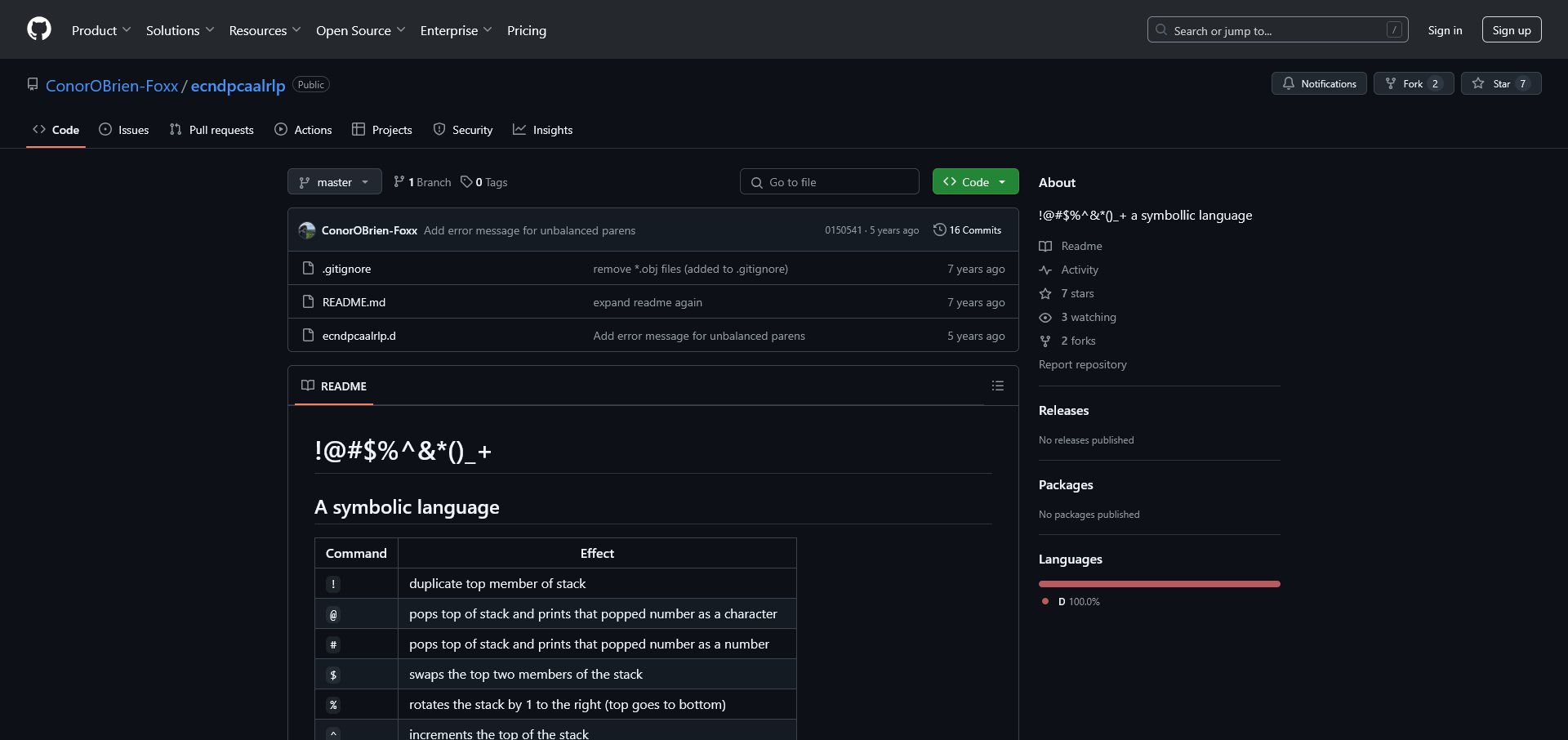Click the file icon for .gitignore
The height and width of the screenshot is (740, 1568).
[308, 268]
